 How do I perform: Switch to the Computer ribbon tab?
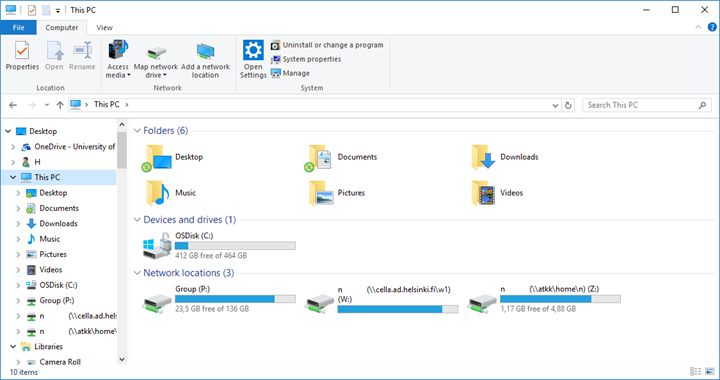tap(62, 28)
